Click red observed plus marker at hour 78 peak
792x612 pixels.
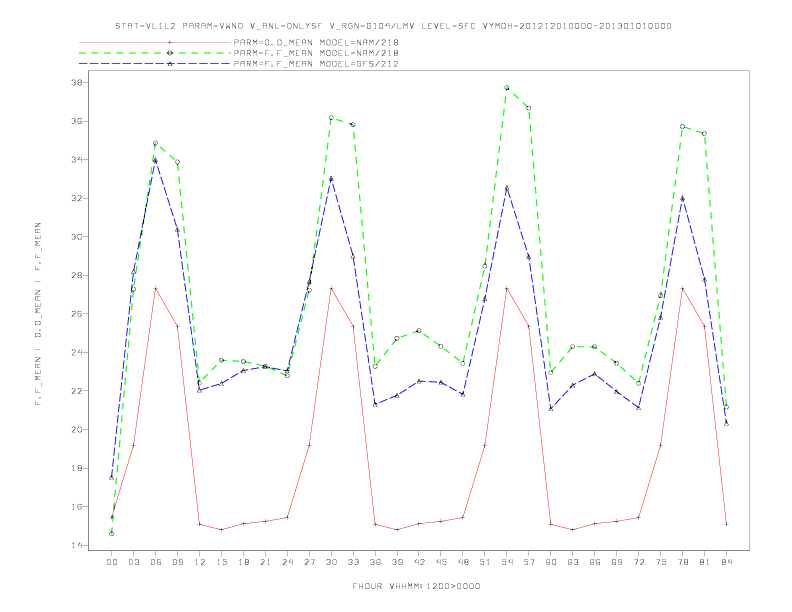(682, 289)
